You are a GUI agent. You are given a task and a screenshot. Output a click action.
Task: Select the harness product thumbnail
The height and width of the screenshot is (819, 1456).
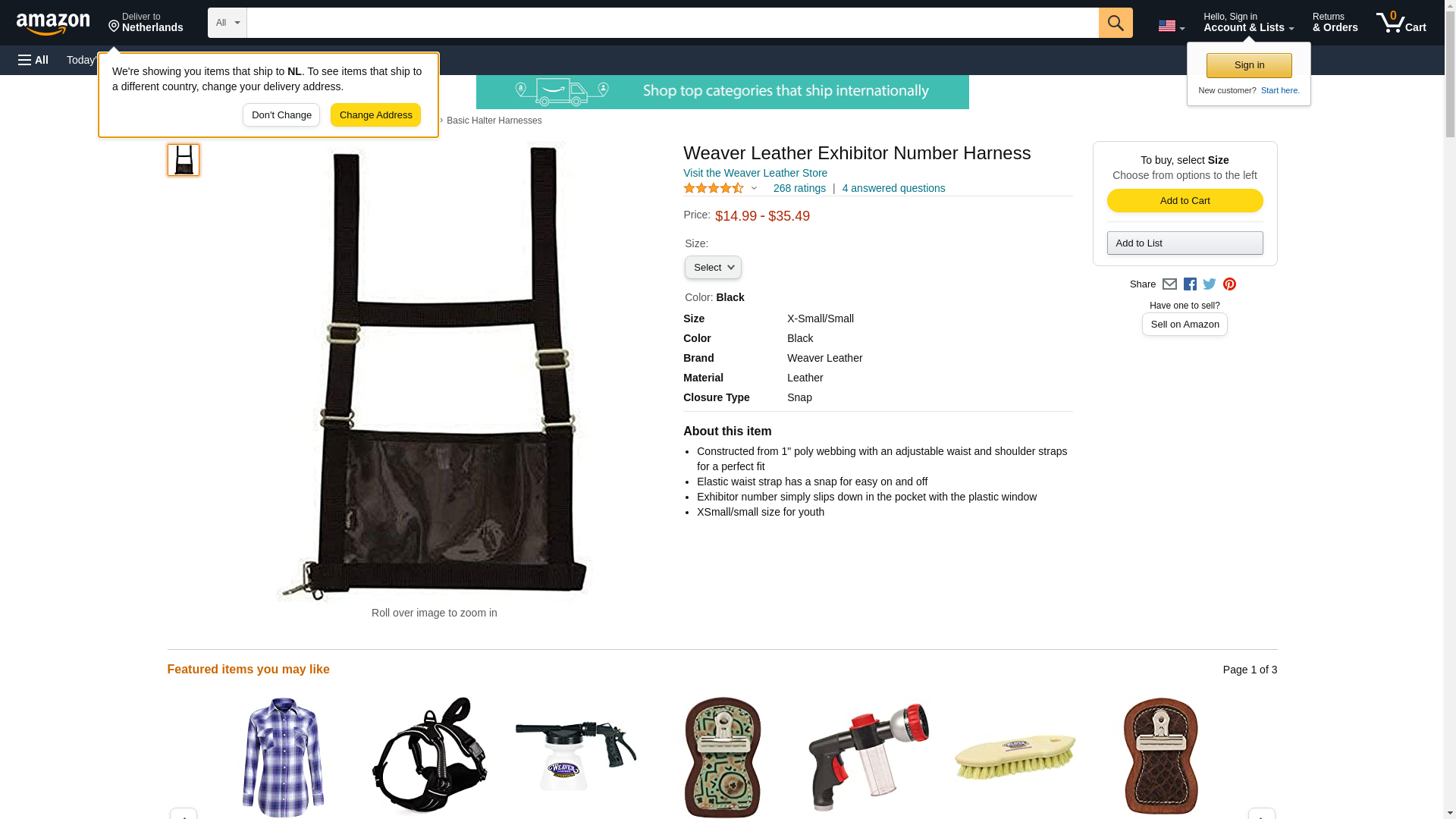pyautogui.click(x=184, y=160)
